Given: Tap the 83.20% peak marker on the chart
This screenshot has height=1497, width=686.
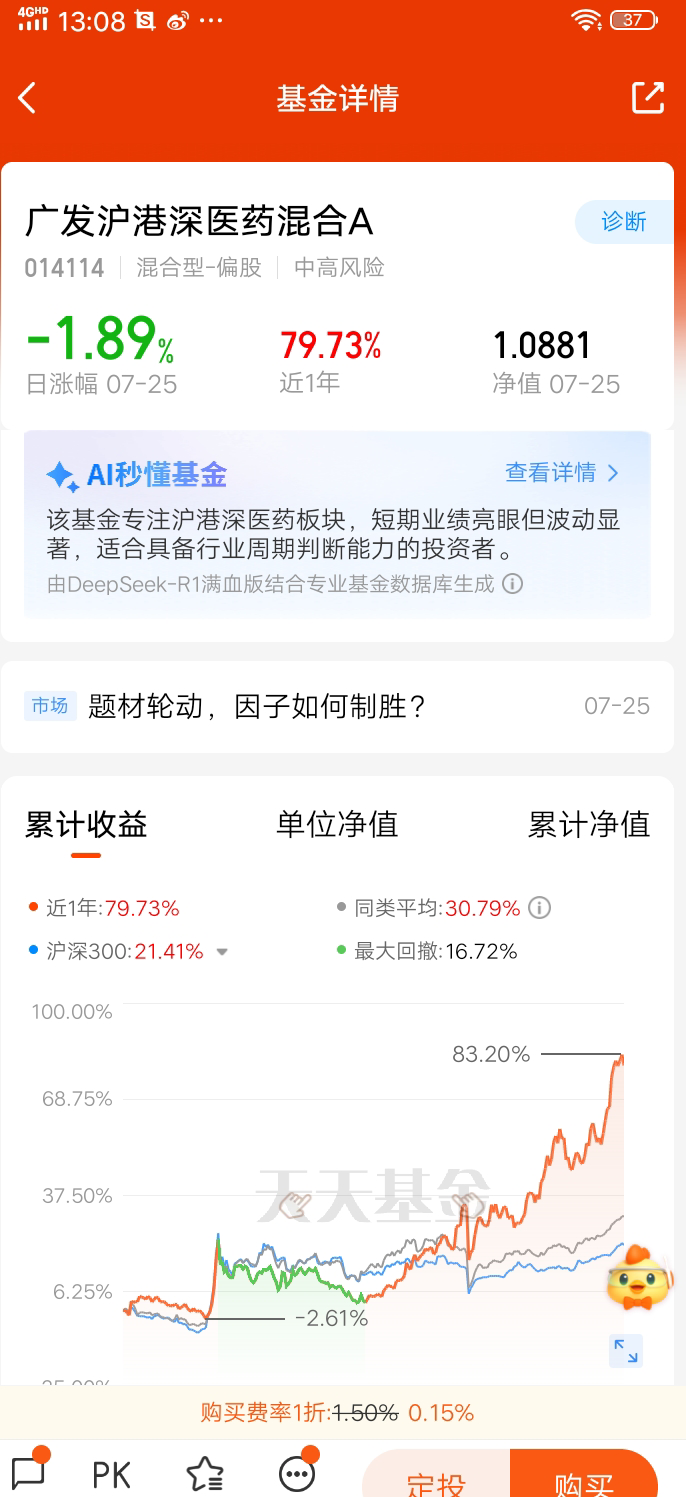Looking at the screenshot, I should [491, 1054].
